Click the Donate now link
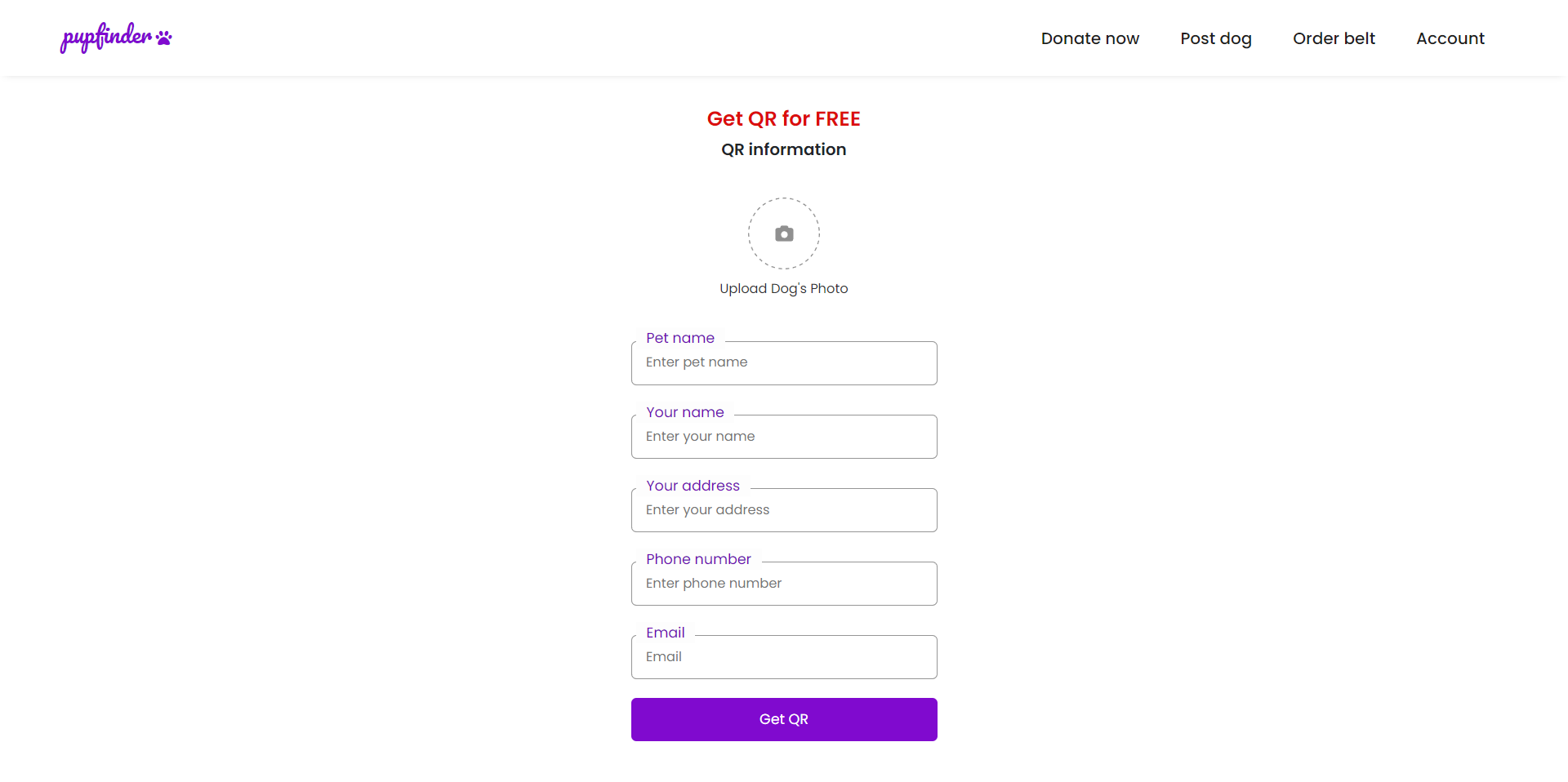1568x782 pixels. click(1089, 38)
